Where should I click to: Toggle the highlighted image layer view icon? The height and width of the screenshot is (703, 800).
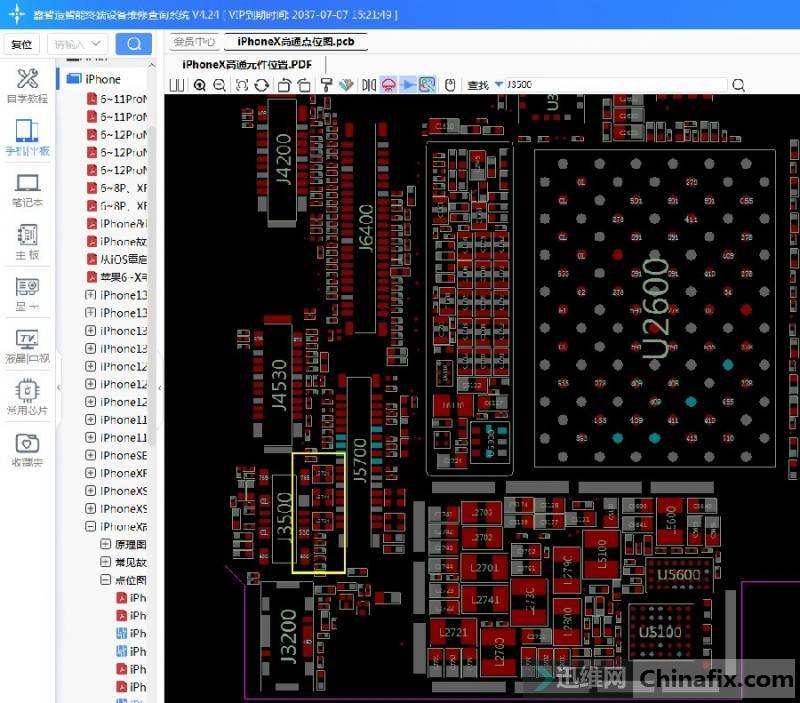[427, 85]
